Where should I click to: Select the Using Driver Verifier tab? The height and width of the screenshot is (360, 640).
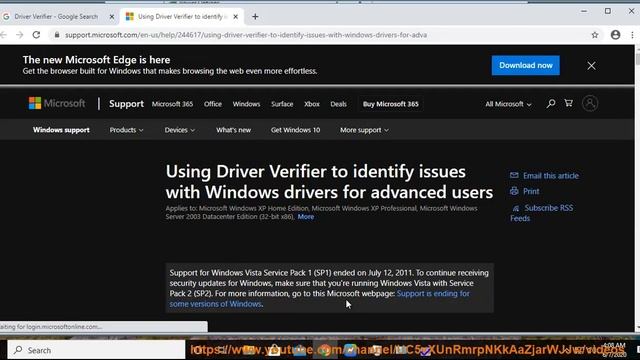point(182,17)
